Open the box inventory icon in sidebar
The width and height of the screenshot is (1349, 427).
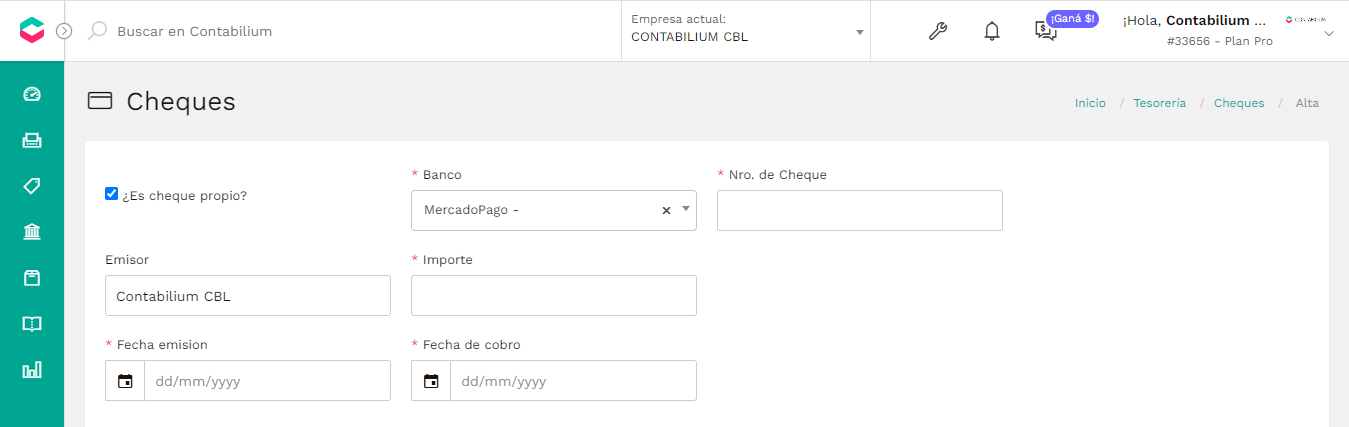[32, 278]
